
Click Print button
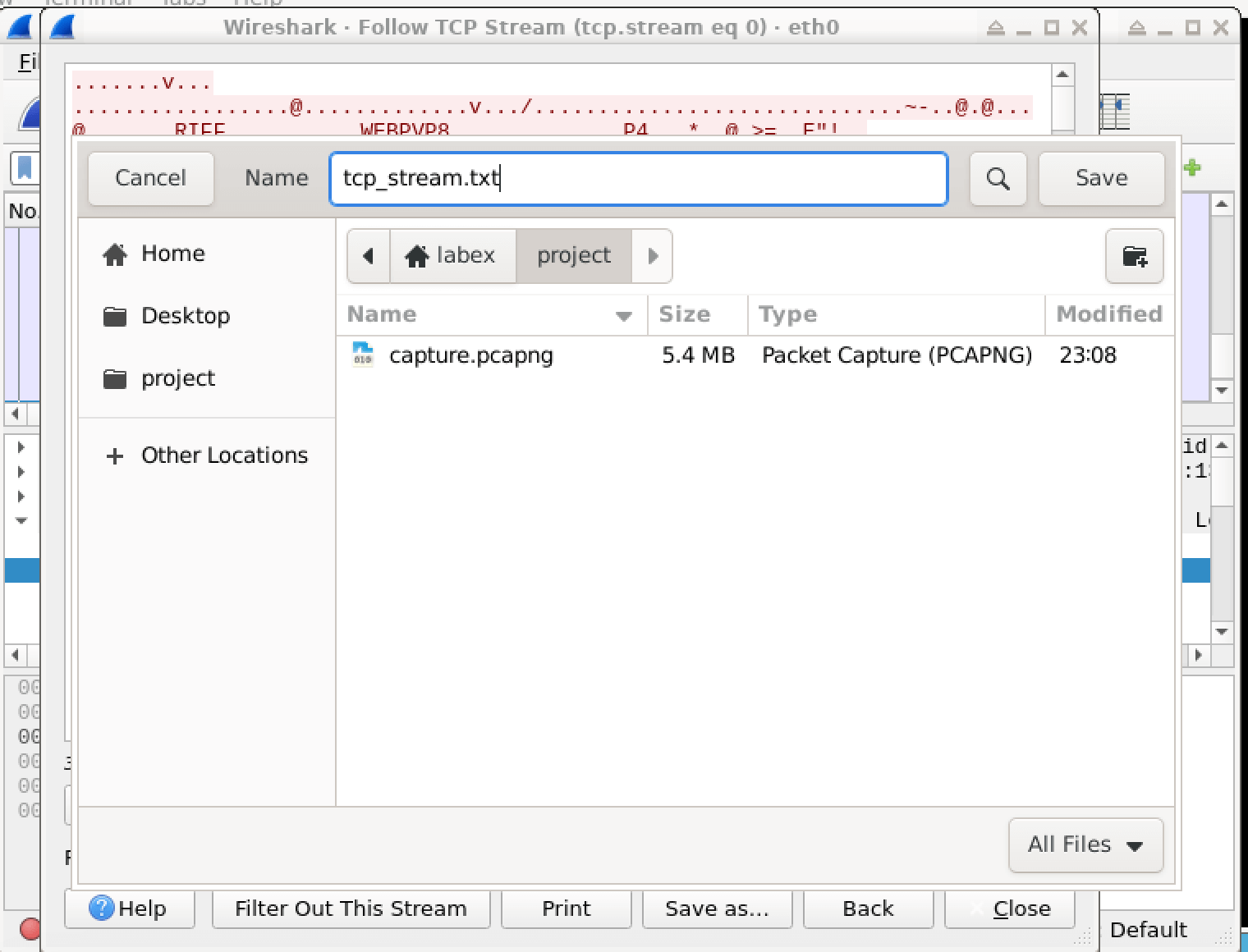566,909
